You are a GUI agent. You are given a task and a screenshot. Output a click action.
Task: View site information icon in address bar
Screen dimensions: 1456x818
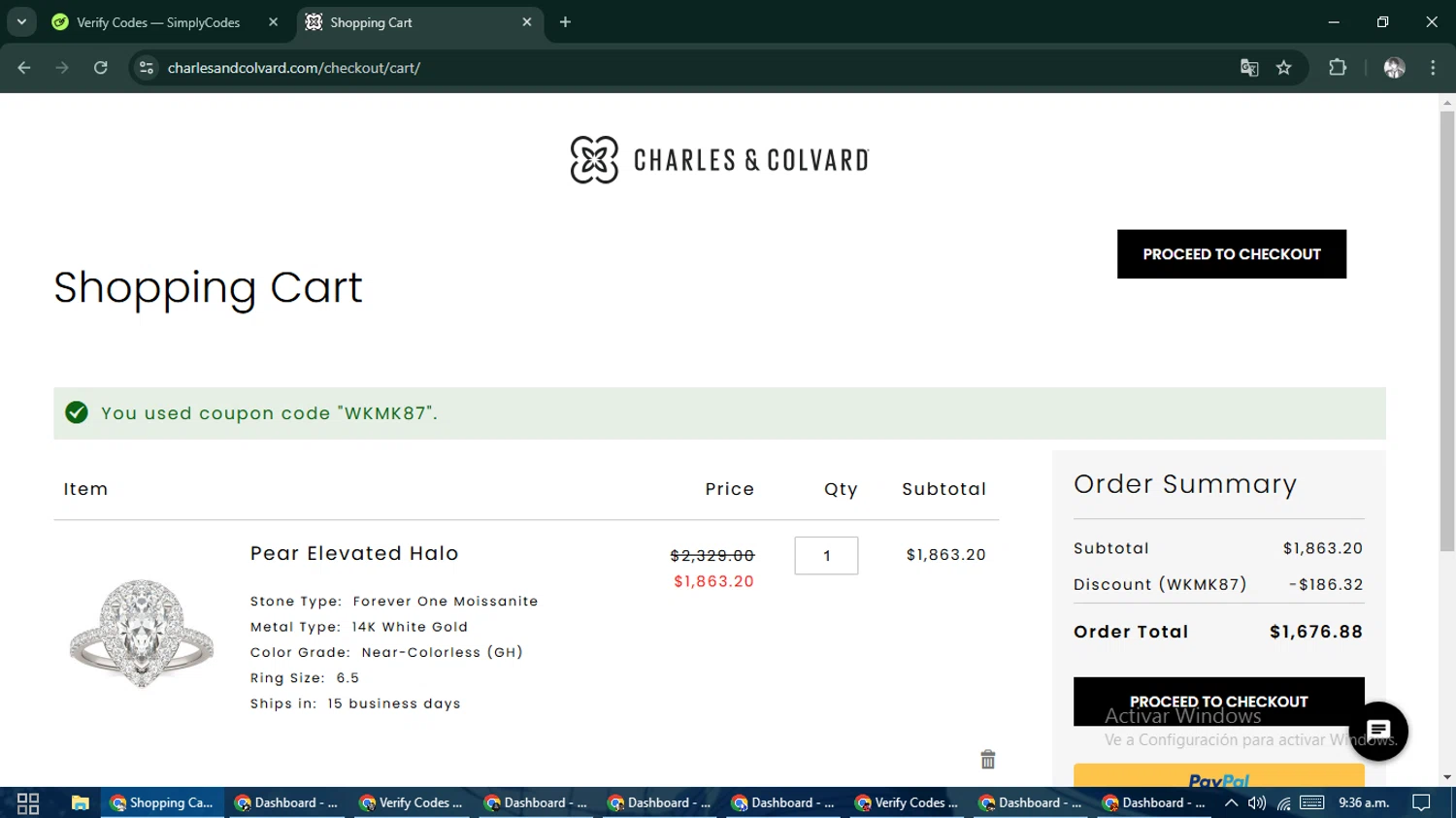click(x=147, y=68)
